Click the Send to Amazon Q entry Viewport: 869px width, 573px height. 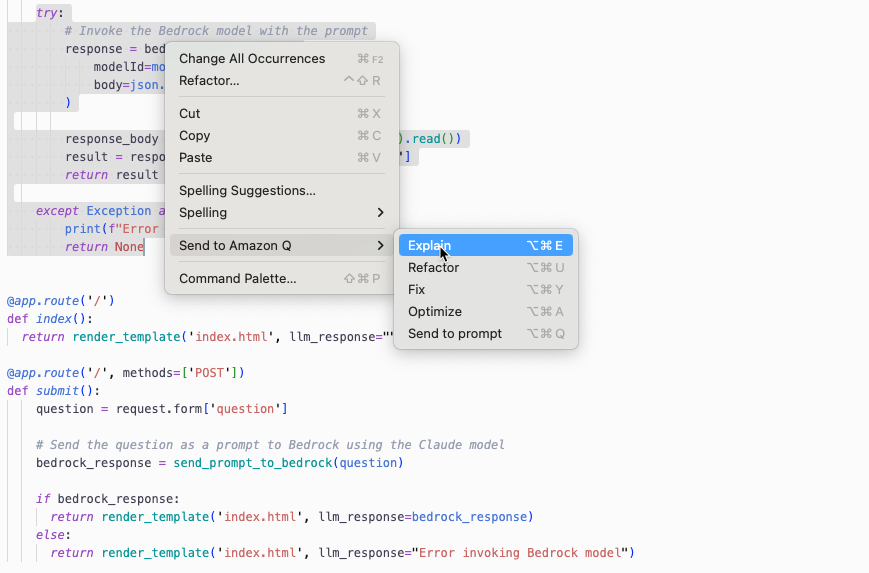[x=235, y=246]
